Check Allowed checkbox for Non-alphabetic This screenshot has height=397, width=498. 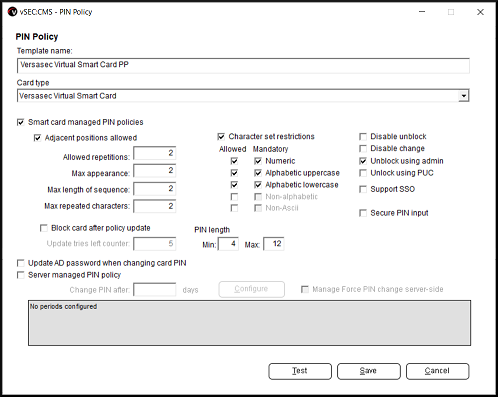pos(234,197)
